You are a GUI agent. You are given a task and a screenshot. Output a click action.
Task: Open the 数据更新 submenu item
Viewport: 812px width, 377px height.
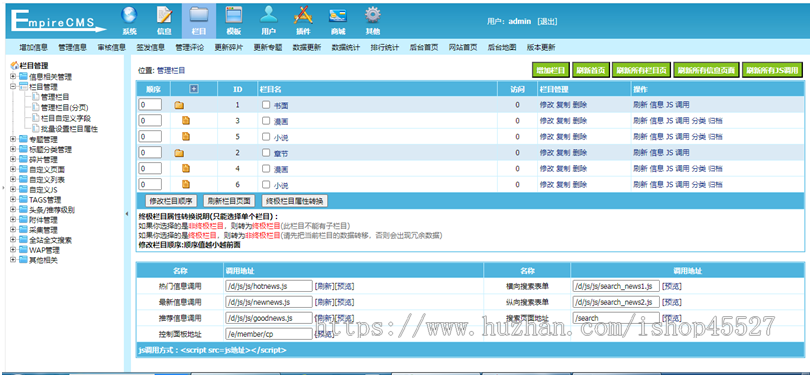[307, 47]
